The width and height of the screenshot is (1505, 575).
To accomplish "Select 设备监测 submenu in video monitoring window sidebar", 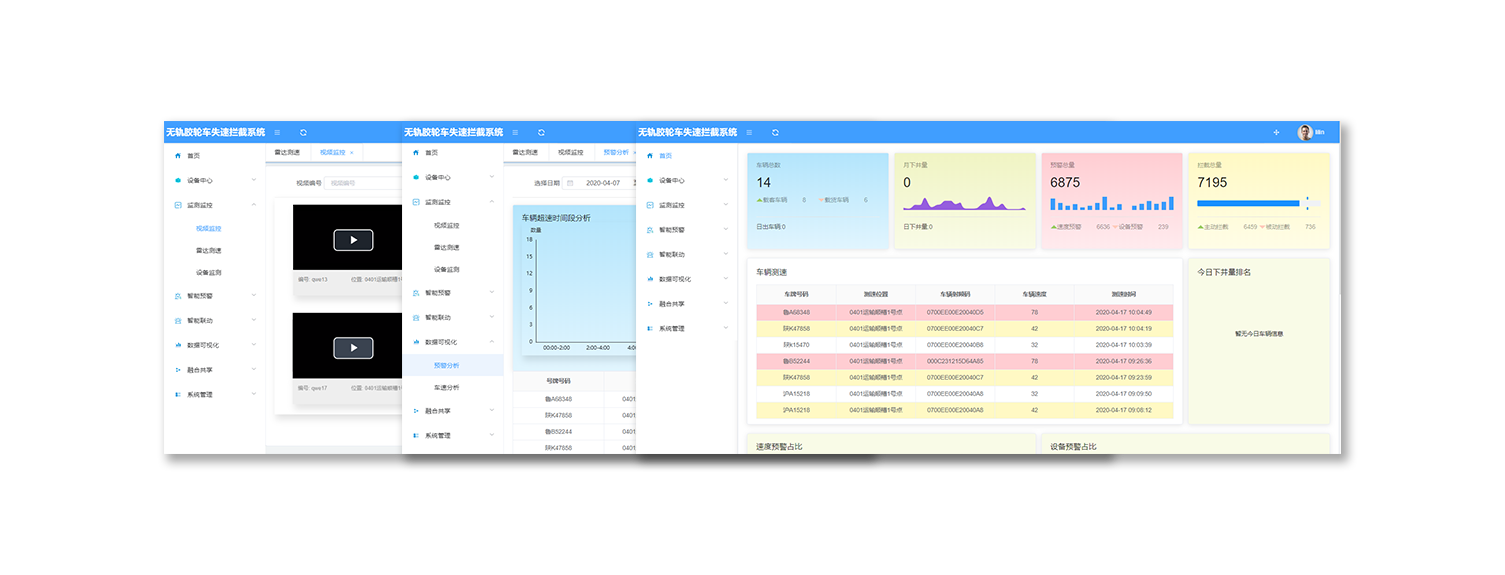I will tap(209, 272).
